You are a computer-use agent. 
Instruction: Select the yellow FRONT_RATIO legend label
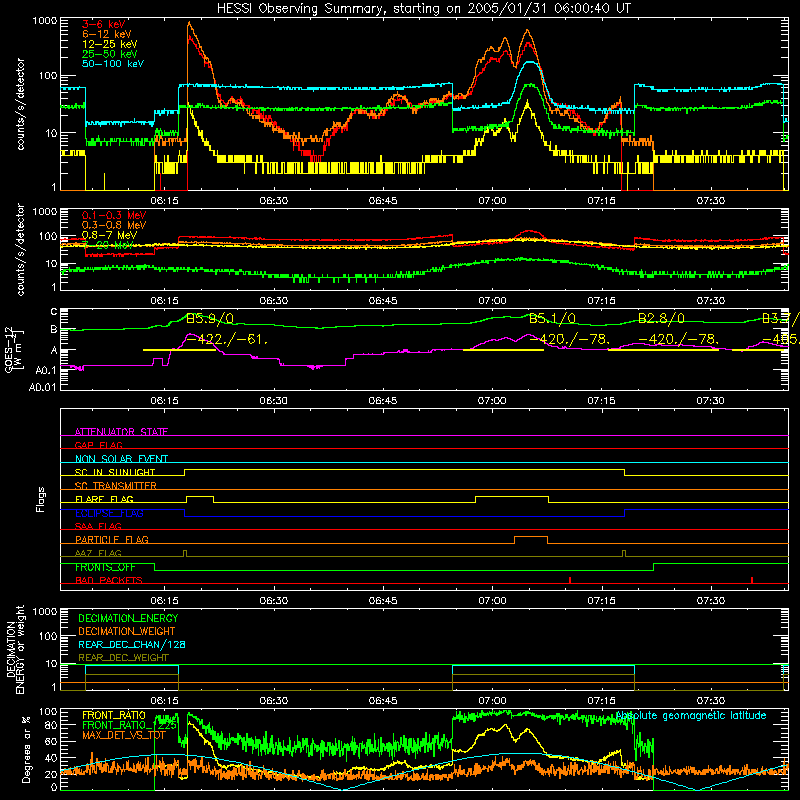[114, 715]
